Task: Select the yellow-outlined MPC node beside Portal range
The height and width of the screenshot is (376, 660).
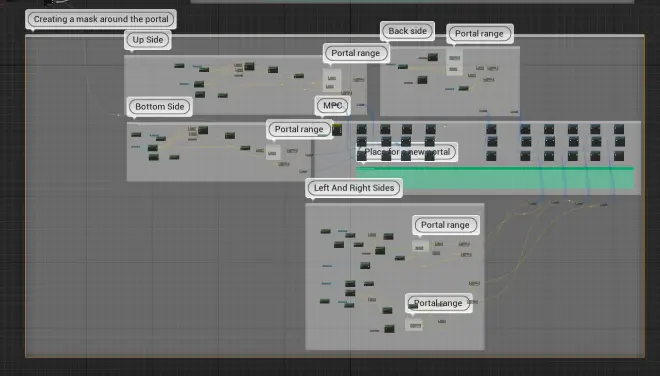Action: coord(337,130)
